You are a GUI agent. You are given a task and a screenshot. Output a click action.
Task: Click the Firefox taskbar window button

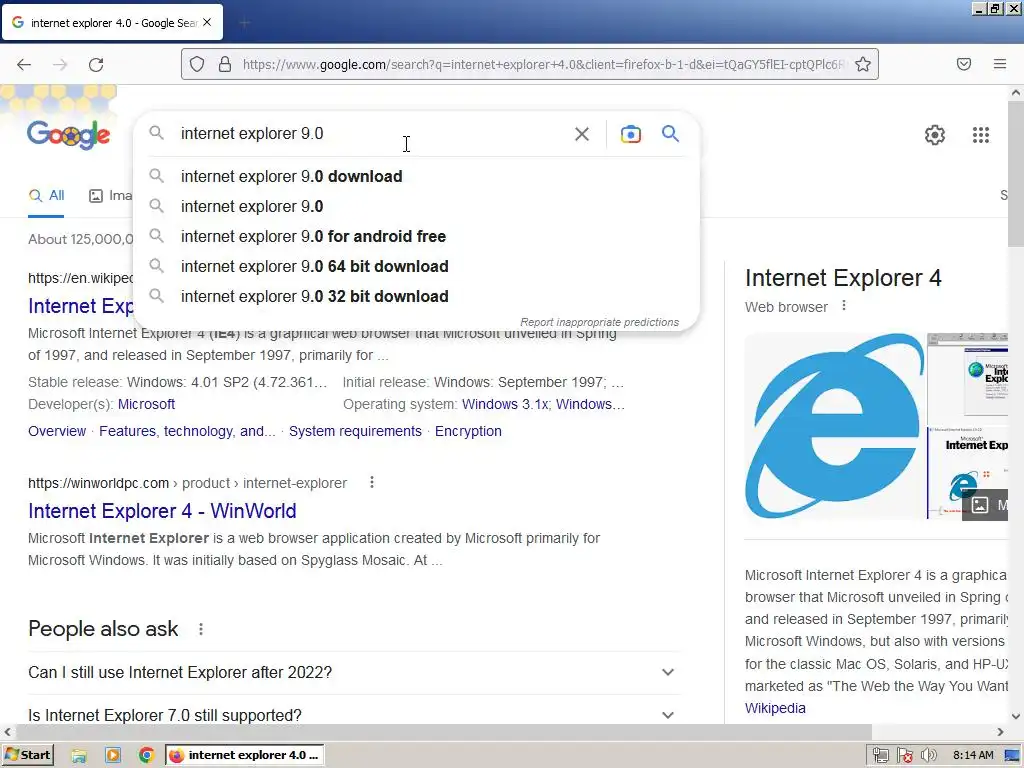[244, 756]
